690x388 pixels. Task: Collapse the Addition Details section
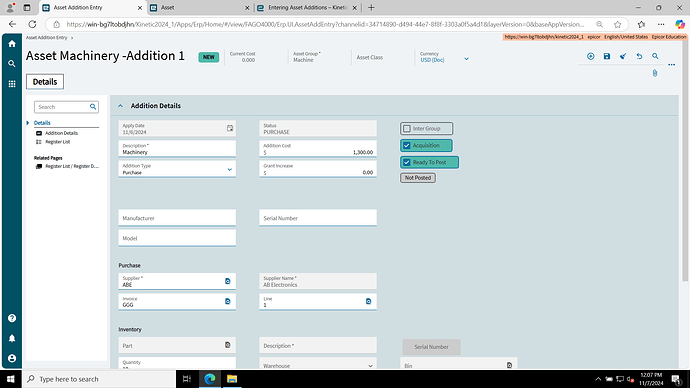click(x=120, y=106)
